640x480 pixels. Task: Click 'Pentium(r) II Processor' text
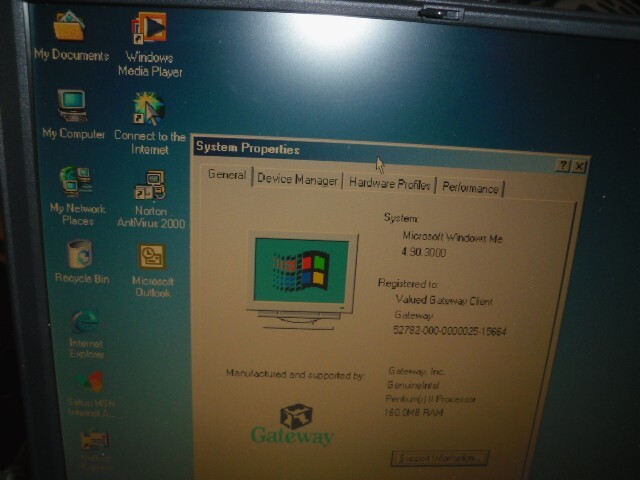(430, 399)
